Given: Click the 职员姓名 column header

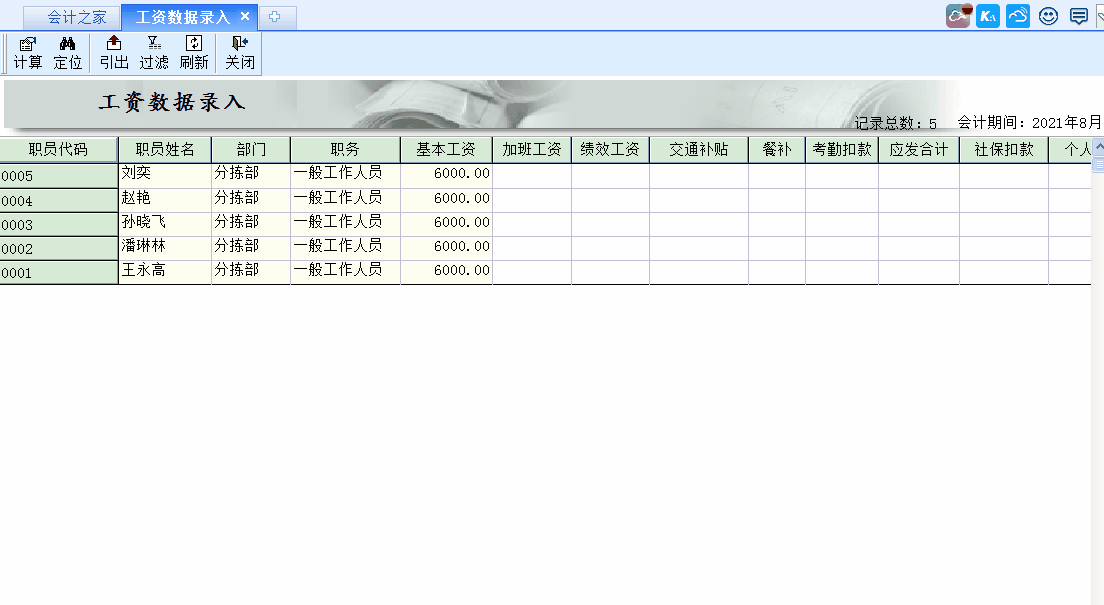Looking at the screenshot, I should (x=165, y=150).
